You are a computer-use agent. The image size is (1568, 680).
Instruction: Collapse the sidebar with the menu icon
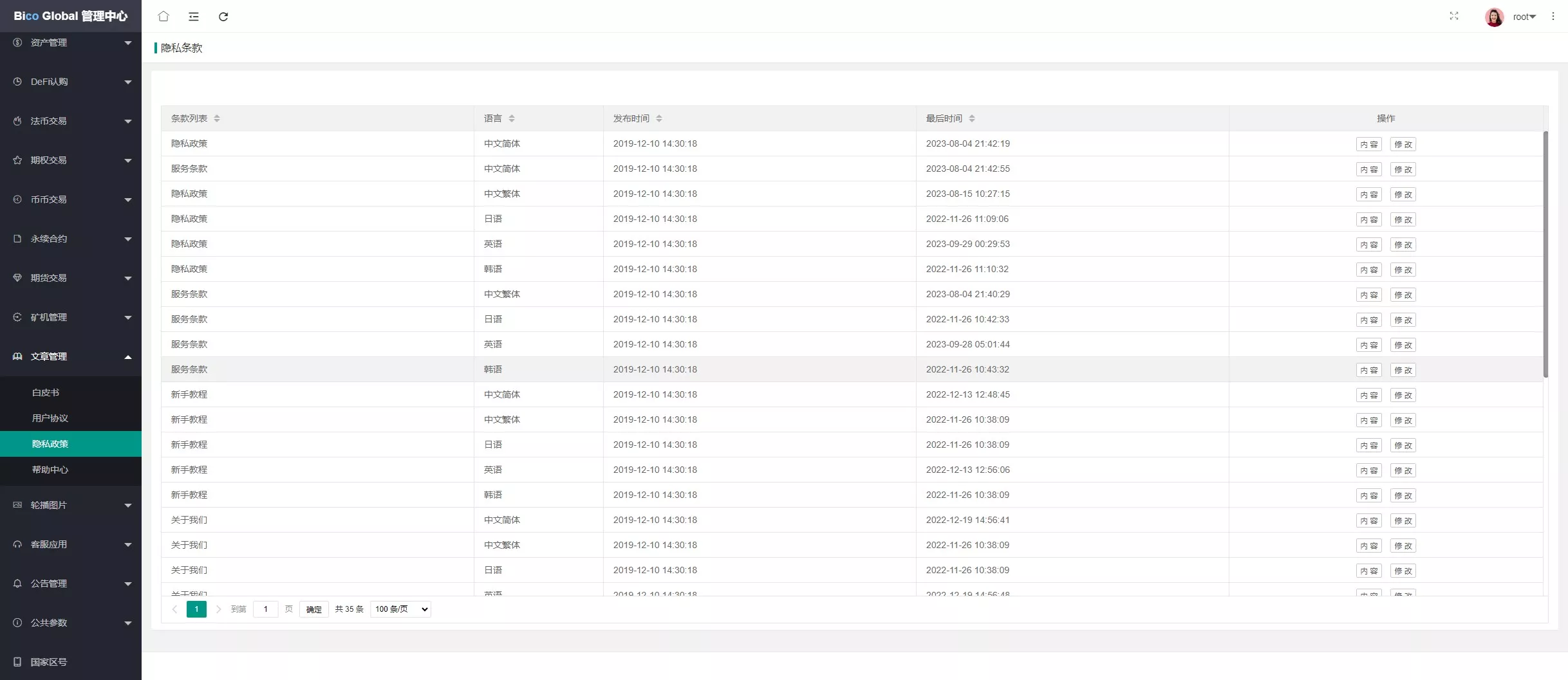pyautogui.click(x=194, y=17)
